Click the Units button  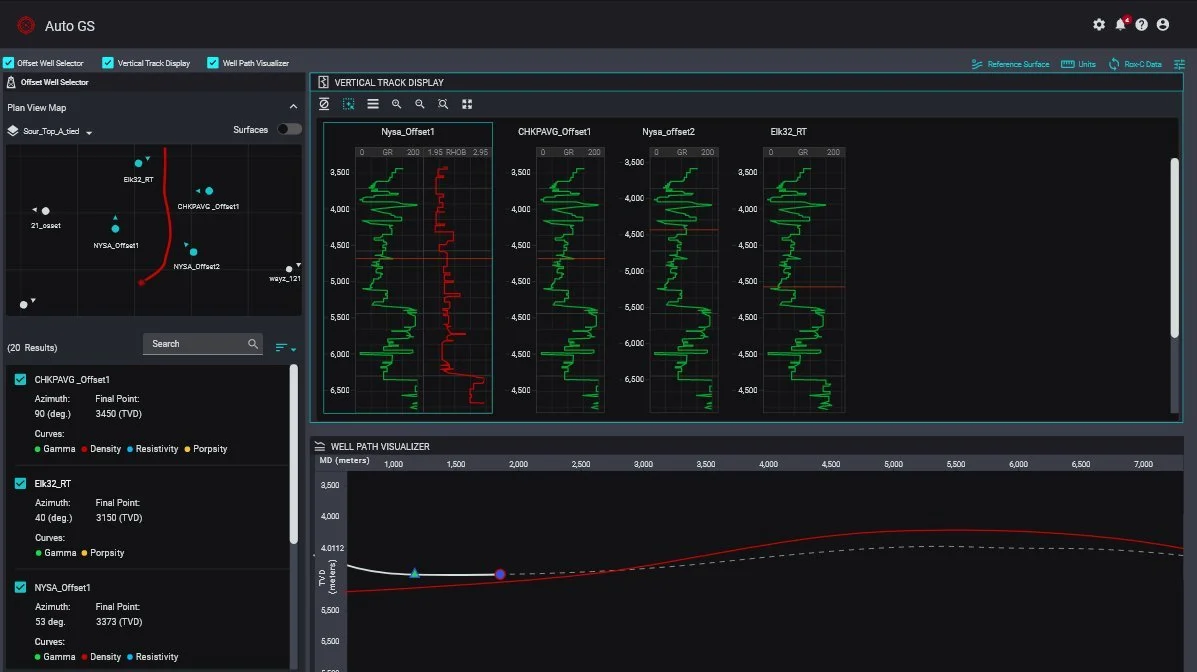click(1078, 64)
